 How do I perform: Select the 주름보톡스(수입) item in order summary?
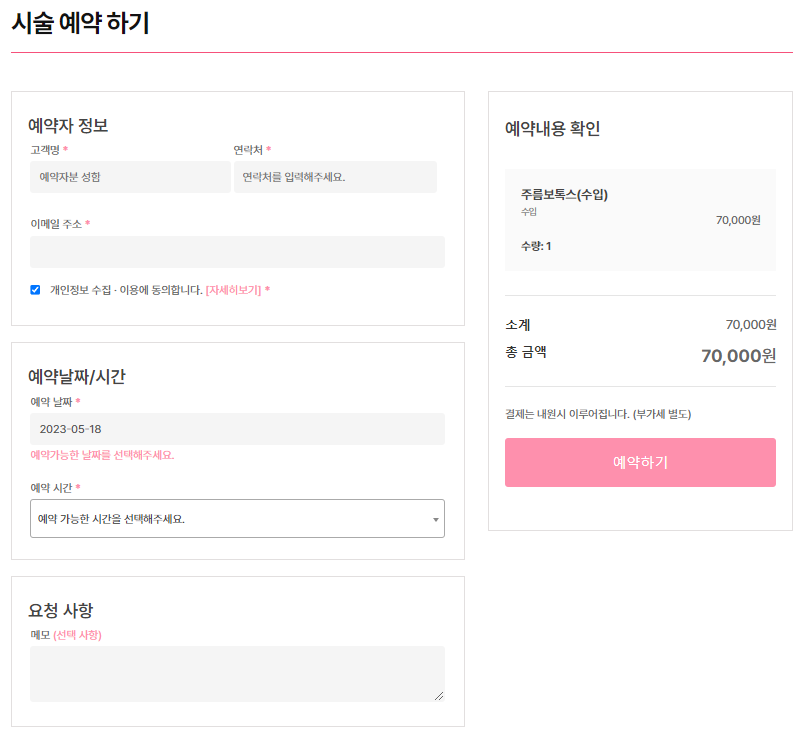(x=560, y=196)
